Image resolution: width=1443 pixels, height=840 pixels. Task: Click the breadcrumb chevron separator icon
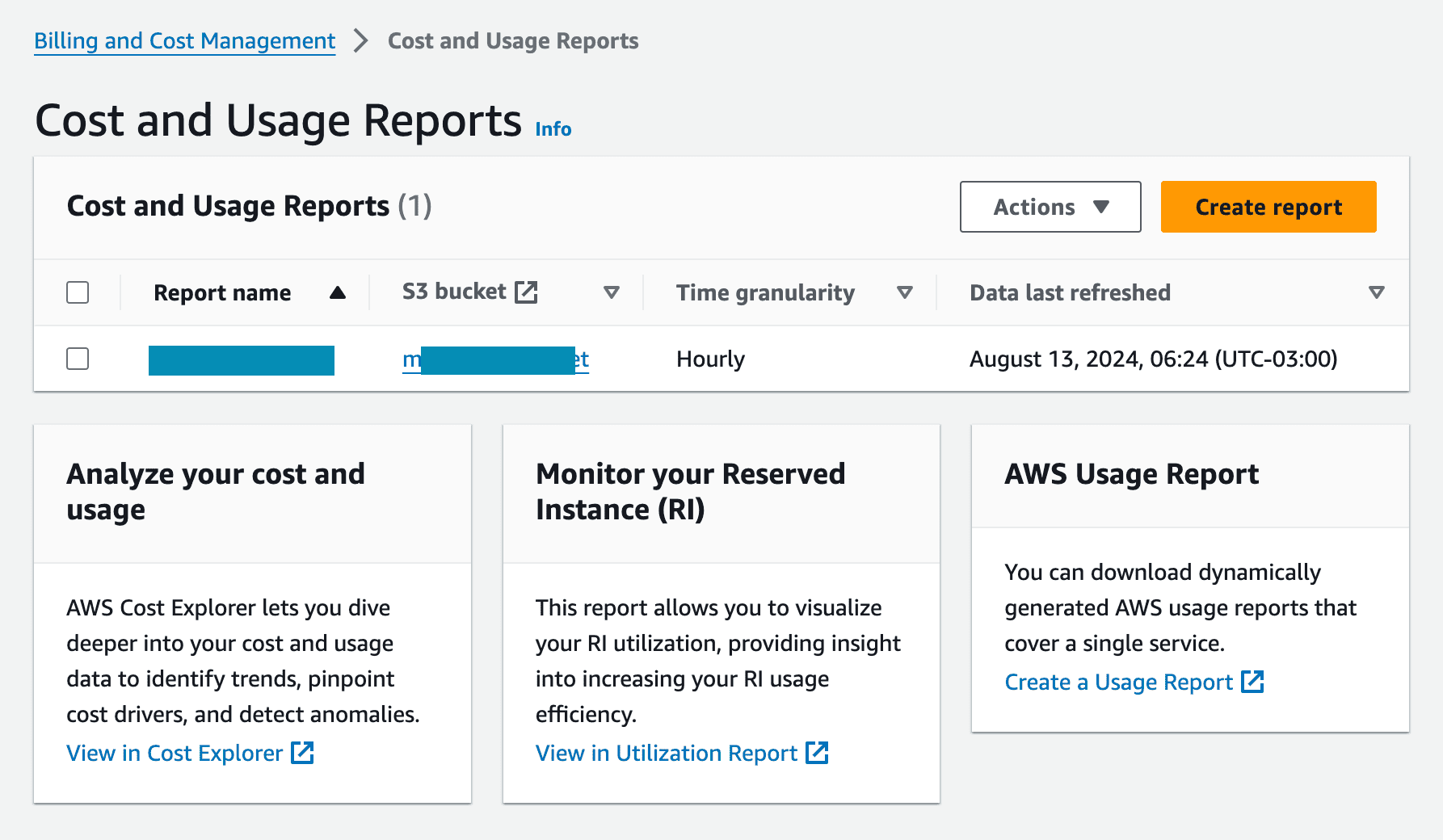click(361, 40)
